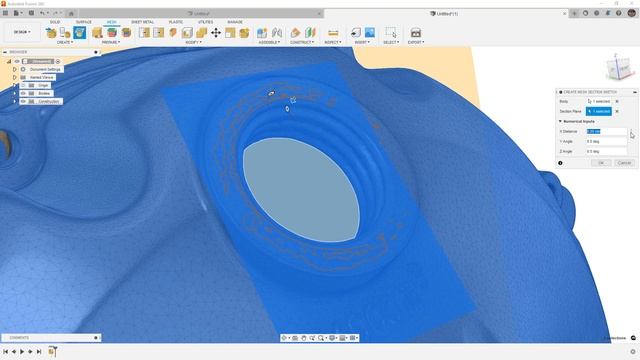Click the Orbit icon in navigation bar

pos(284,338)
